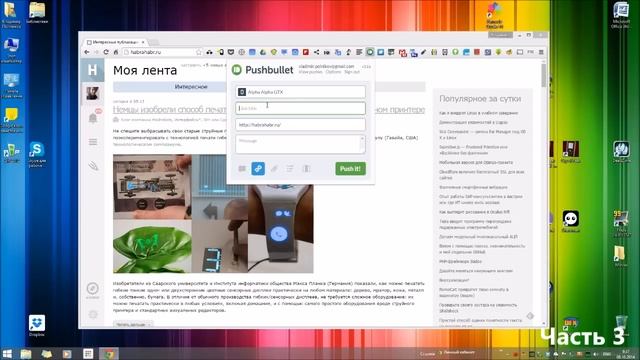Click the pencil extension icon in Chrome toolbar
The height and width of the screenshot is (360, 640).
(x=423, y=52)
